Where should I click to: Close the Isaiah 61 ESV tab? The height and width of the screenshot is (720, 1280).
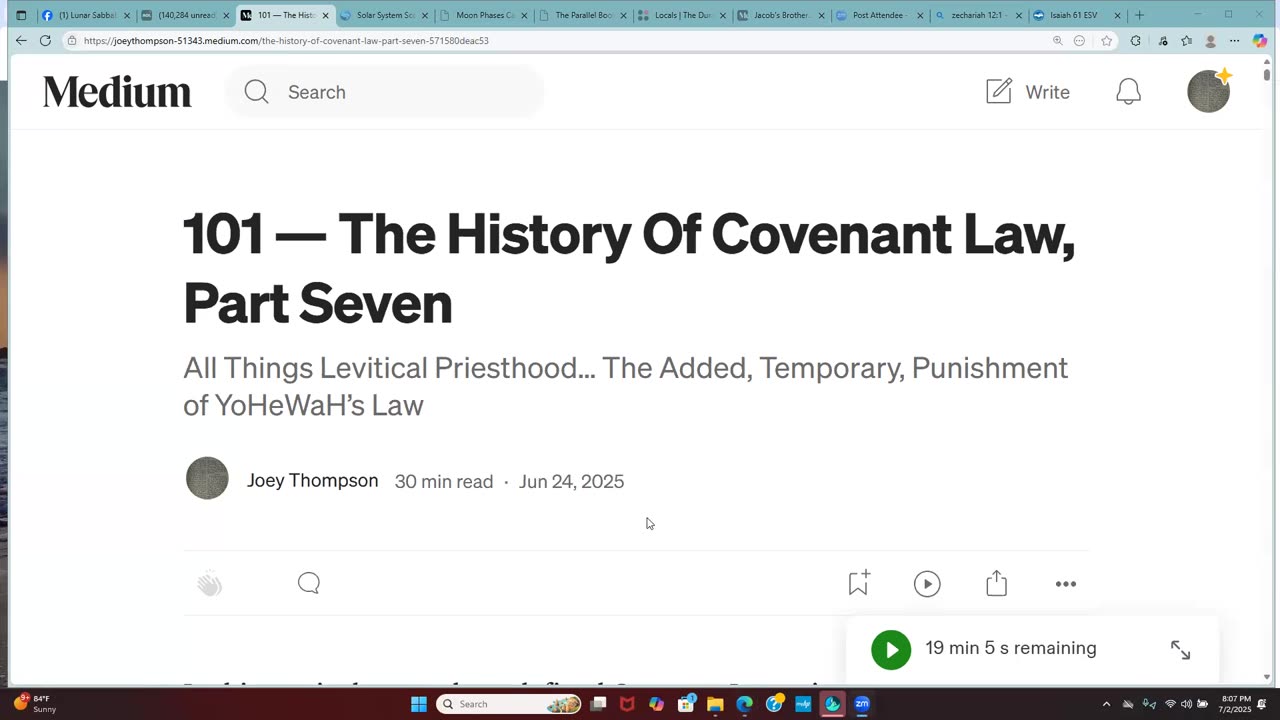pos(1117,15)
